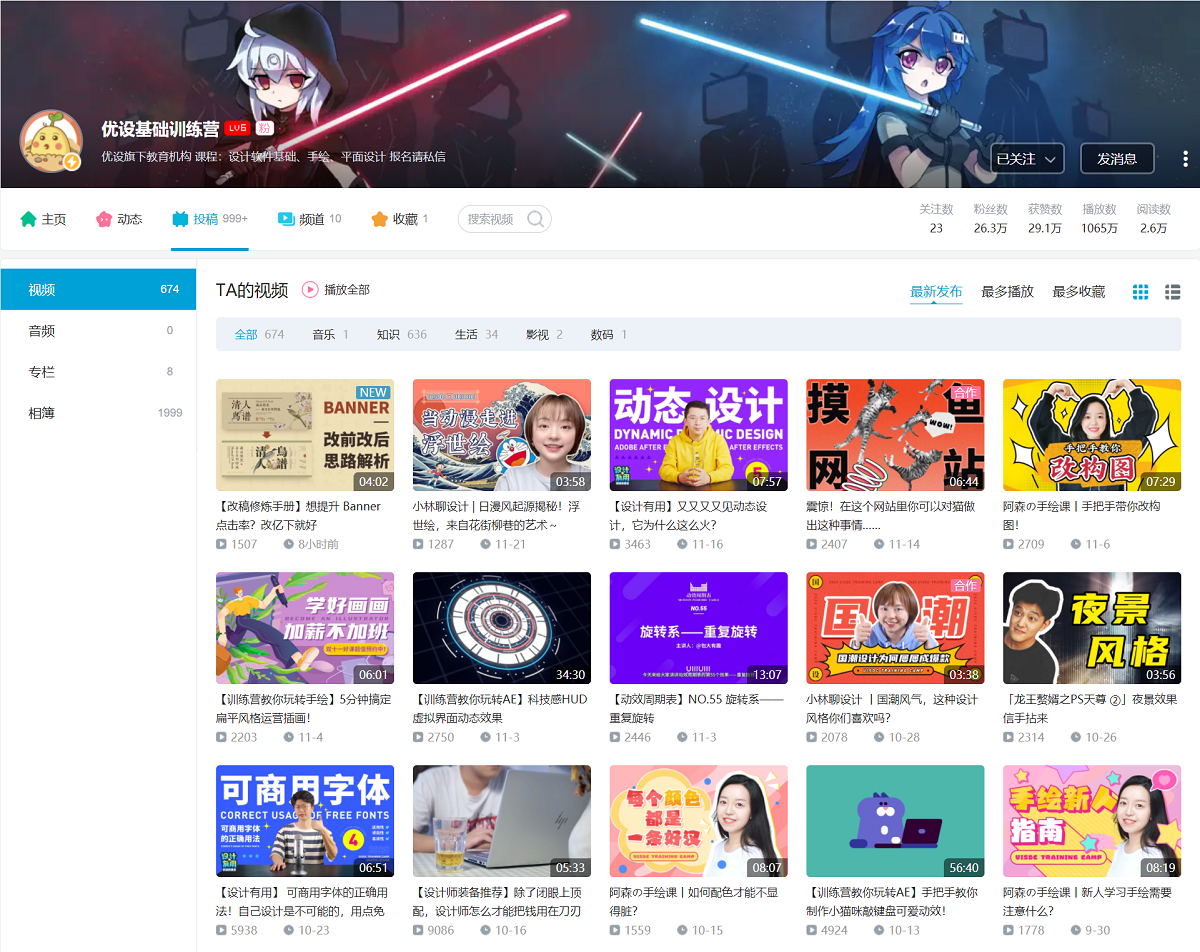Click title 【训练营教你玩转AE】科技感HUD
The width and height of the screenshot is (1200, 952).
click(500, 708)
